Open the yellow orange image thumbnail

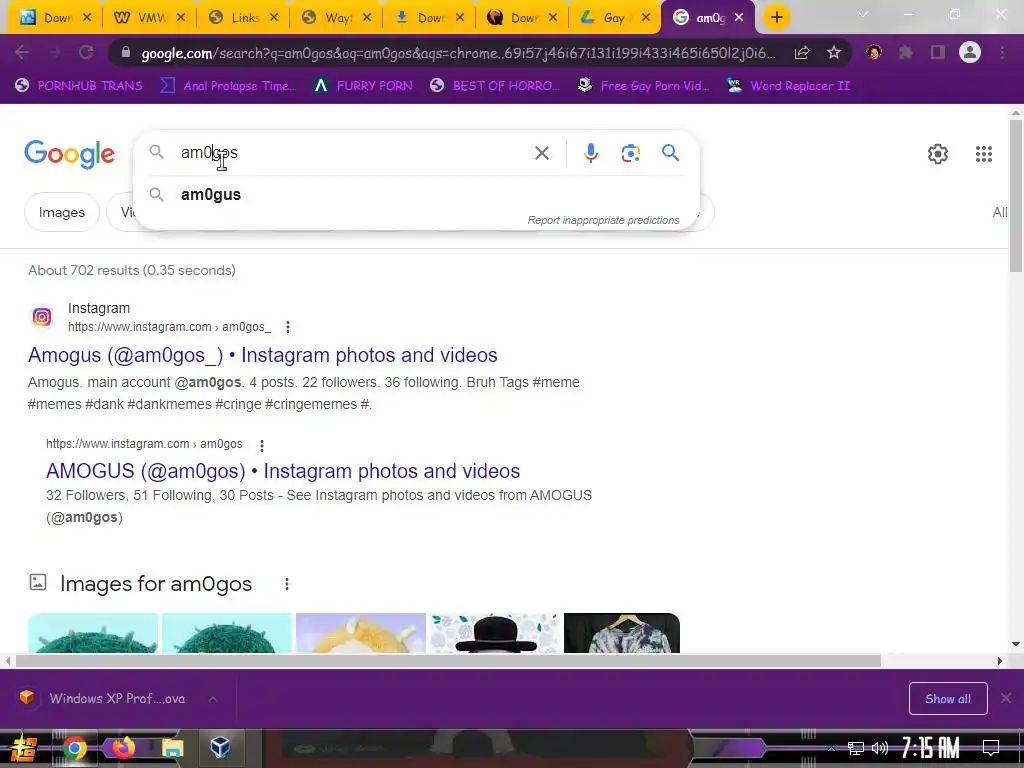point(360,633)
